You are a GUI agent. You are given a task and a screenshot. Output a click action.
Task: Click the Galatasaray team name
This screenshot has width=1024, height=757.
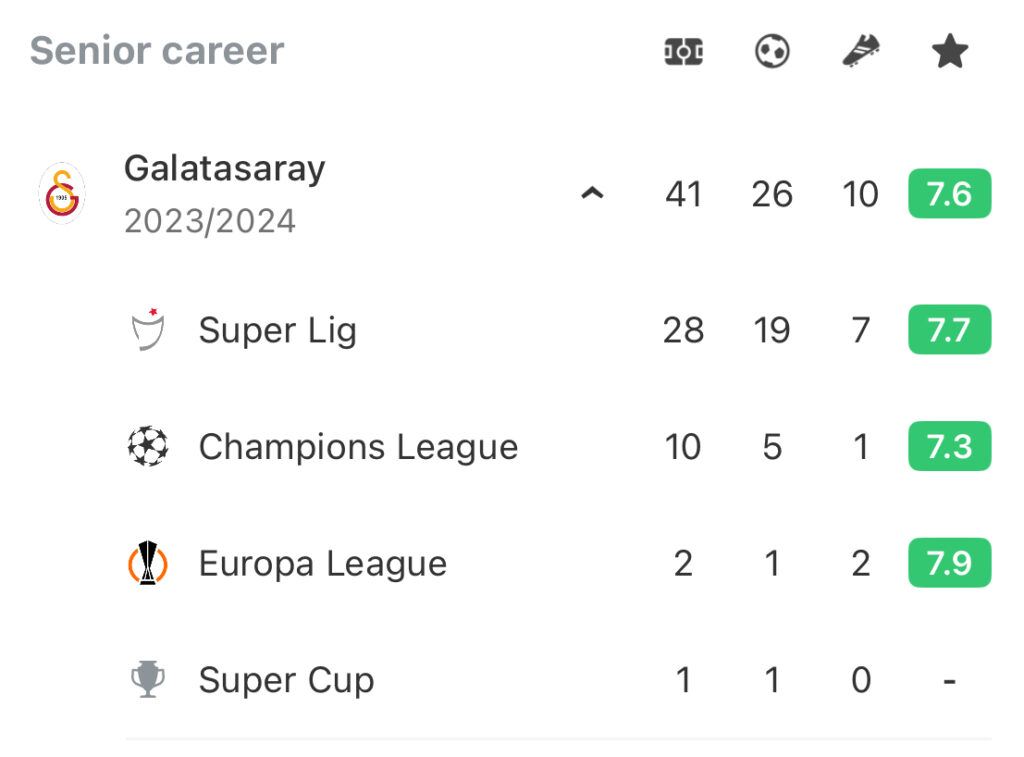click(x=225, y=169)
